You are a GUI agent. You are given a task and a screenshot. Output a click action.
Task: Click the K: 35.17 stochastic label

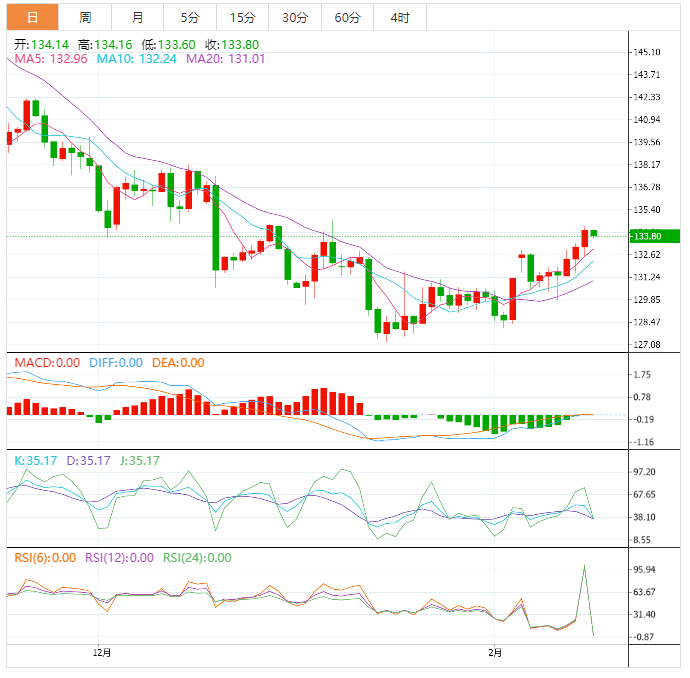click(x=36, y=460)
